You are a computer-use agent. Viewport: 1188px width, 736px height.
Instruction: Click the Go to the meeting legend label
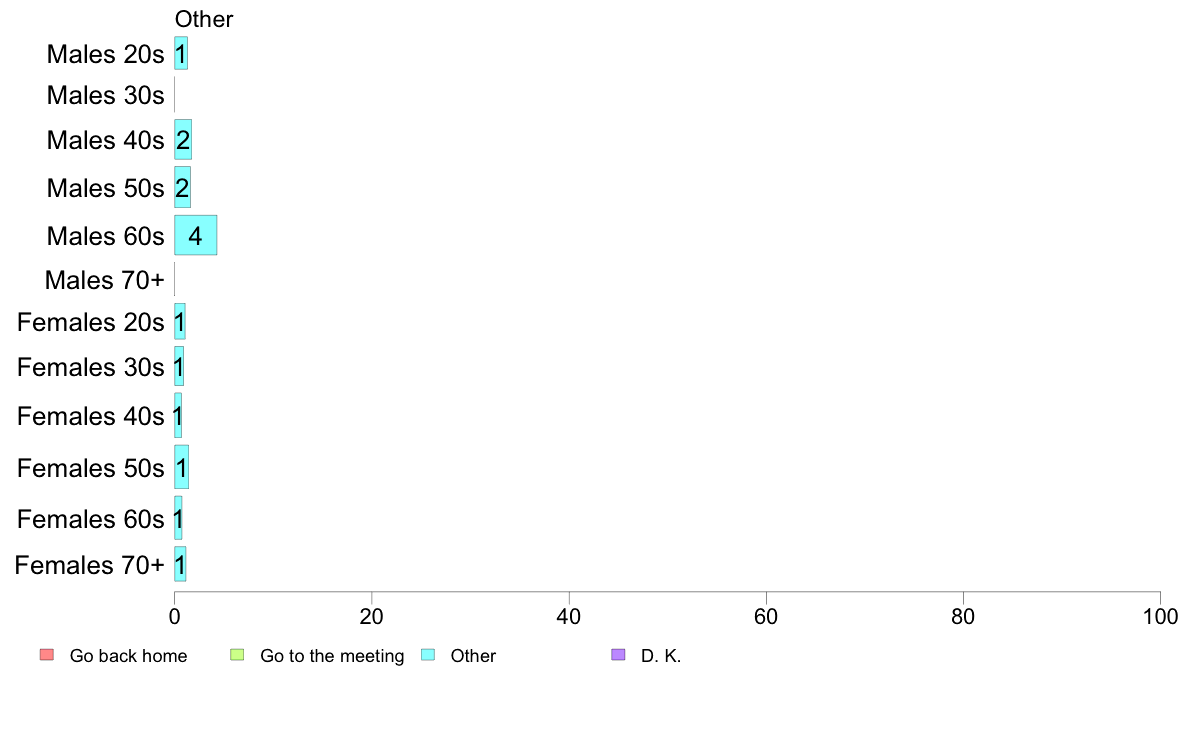coord(332,656)
